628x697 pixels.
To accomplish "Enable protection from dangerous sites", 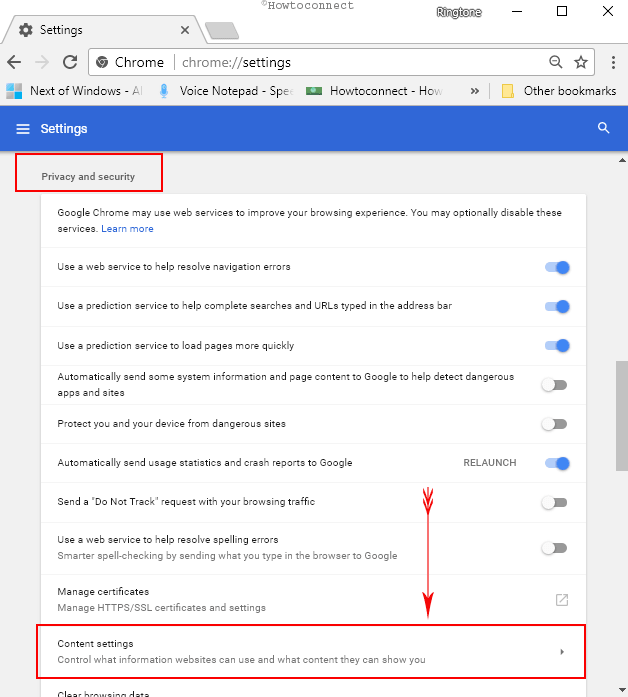I will [x=554, y=424].
